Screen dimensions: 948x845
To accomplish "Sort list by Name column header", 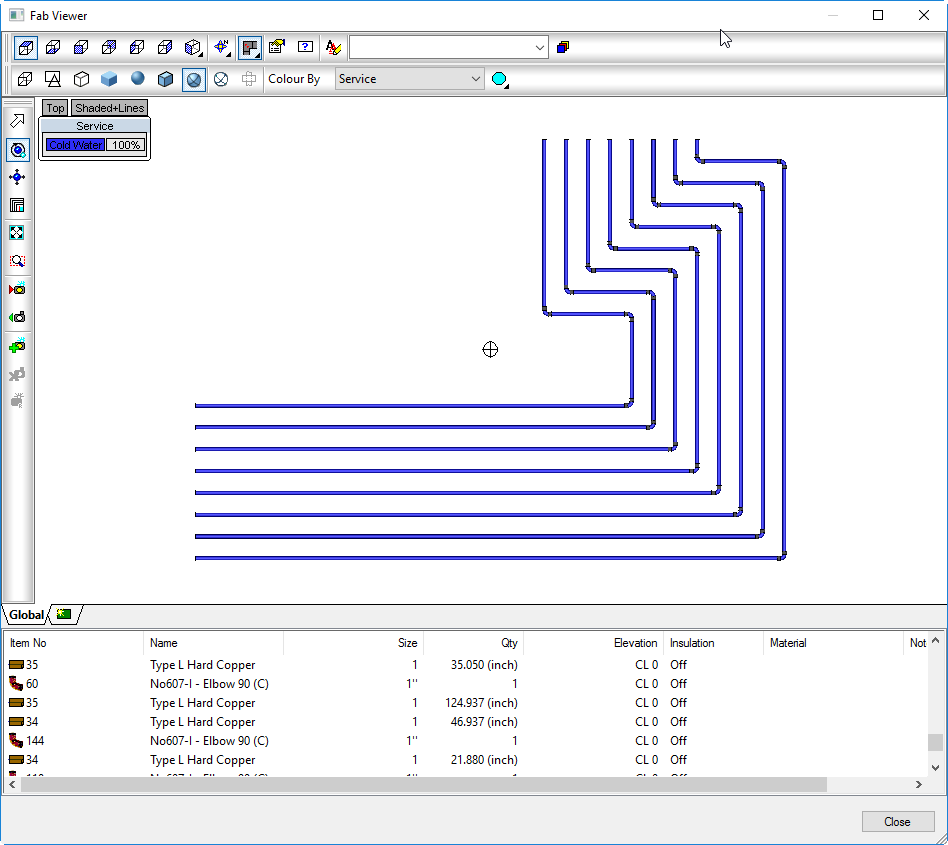I will 164,643.
